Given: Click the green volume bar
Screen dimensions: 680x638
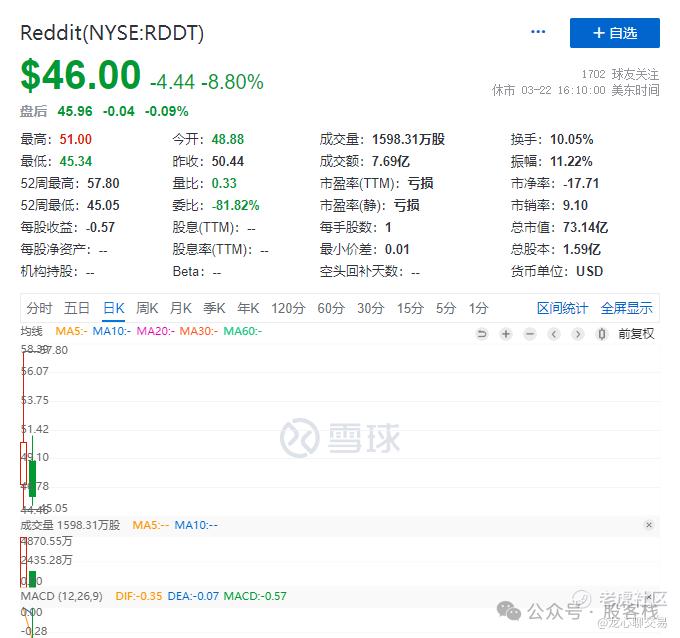Looking at the screenshot, I should point(33,579).
